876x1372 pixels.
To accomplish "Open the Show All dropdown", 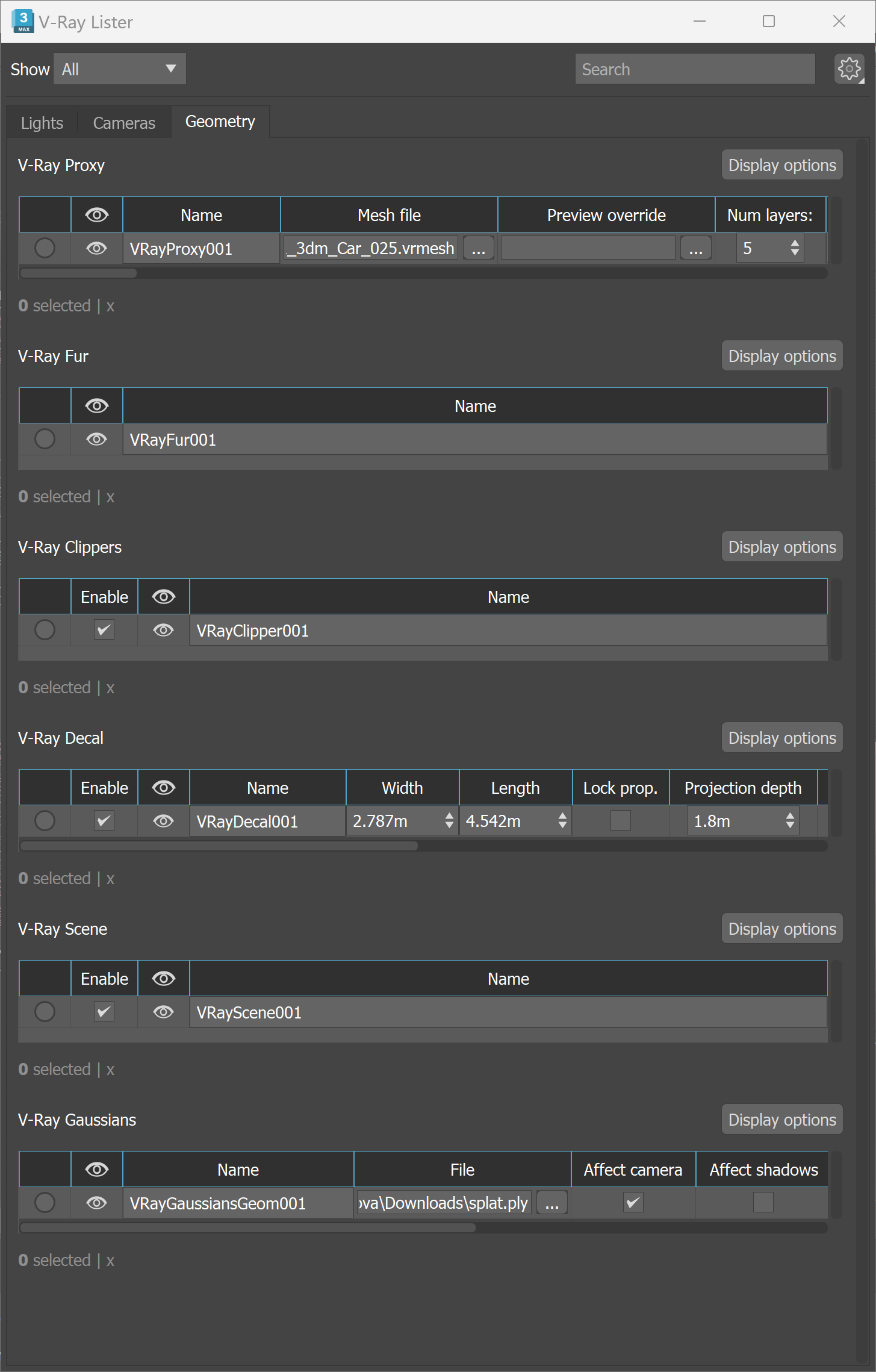I will [120, 69].
